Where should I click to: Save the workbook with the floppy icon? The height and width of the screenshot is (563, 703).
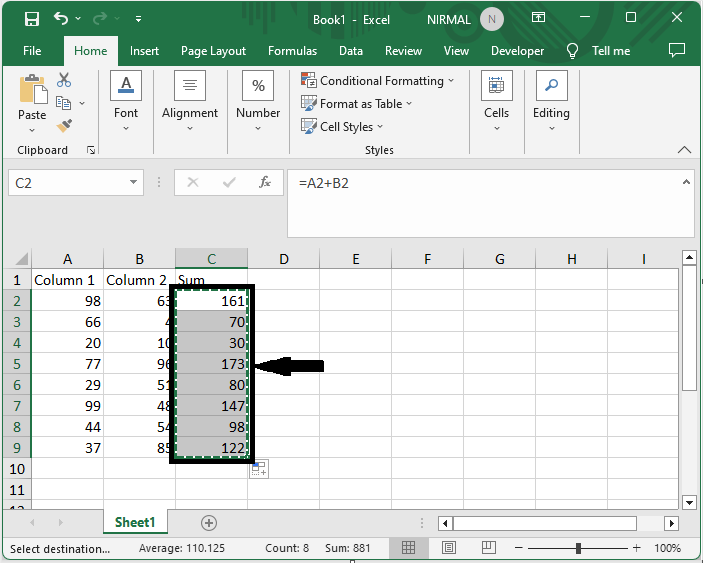[x=32, y=19]
